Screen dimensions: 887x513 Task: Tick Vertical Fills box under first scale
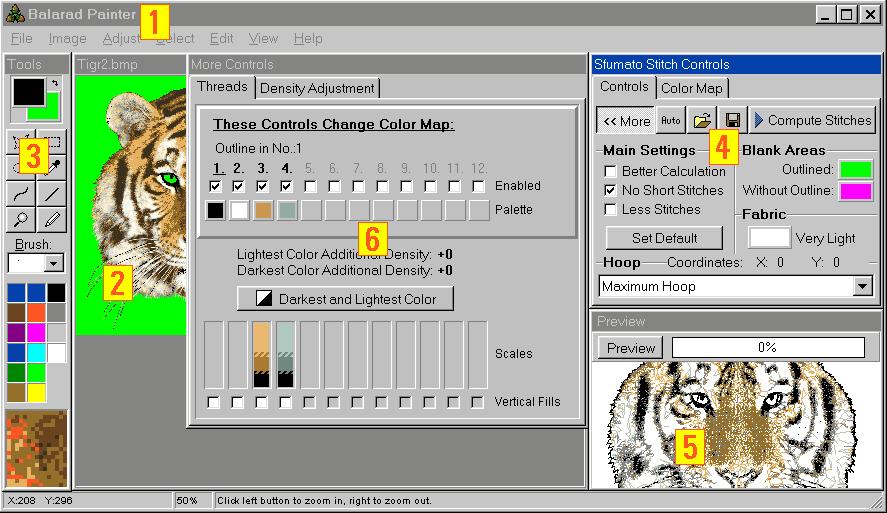coord(213,402)
